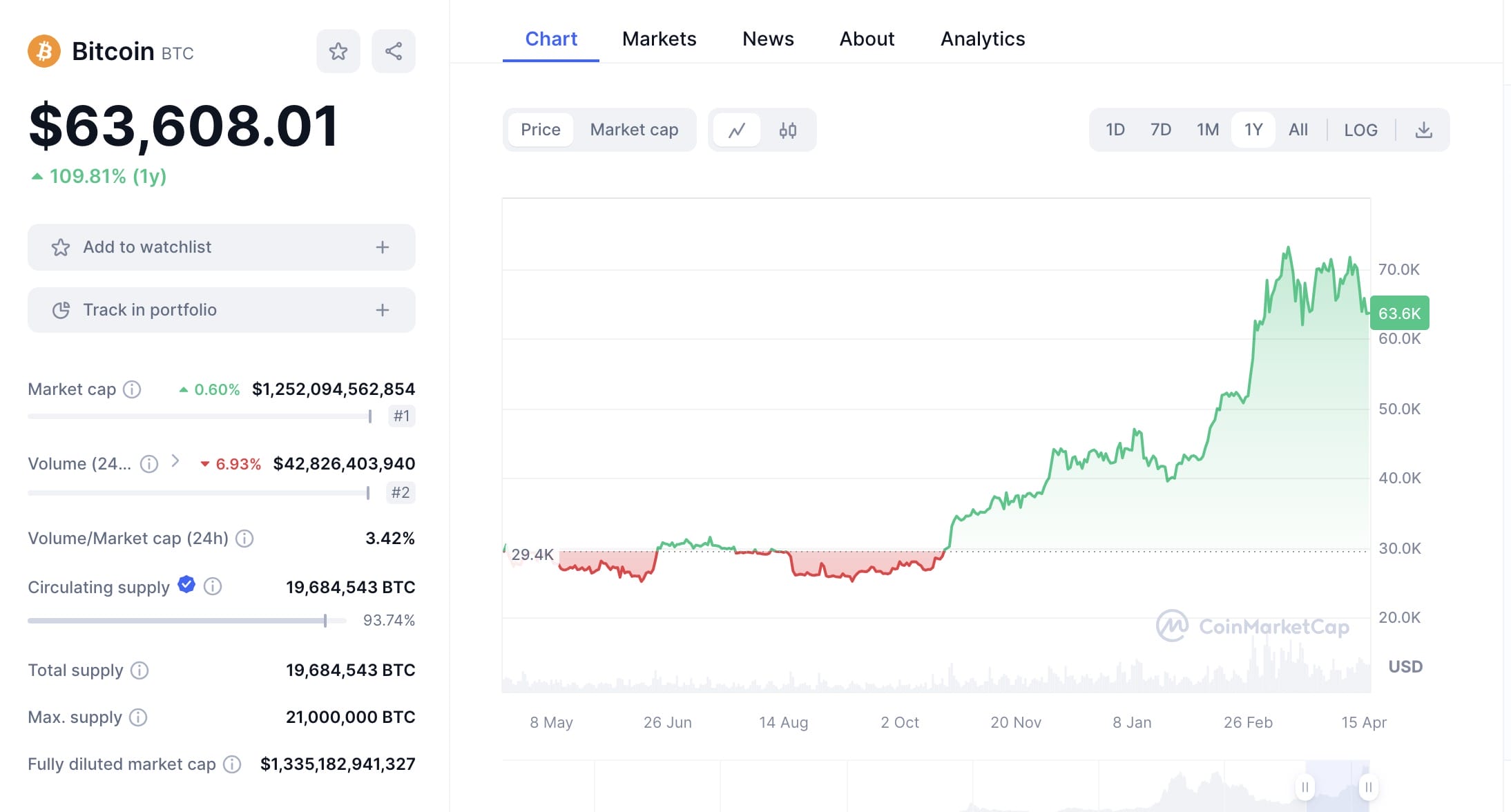Screen dimensions: 1511x812
Task: Click the right handle of range selector
Action: click(x=1368, y=787)
